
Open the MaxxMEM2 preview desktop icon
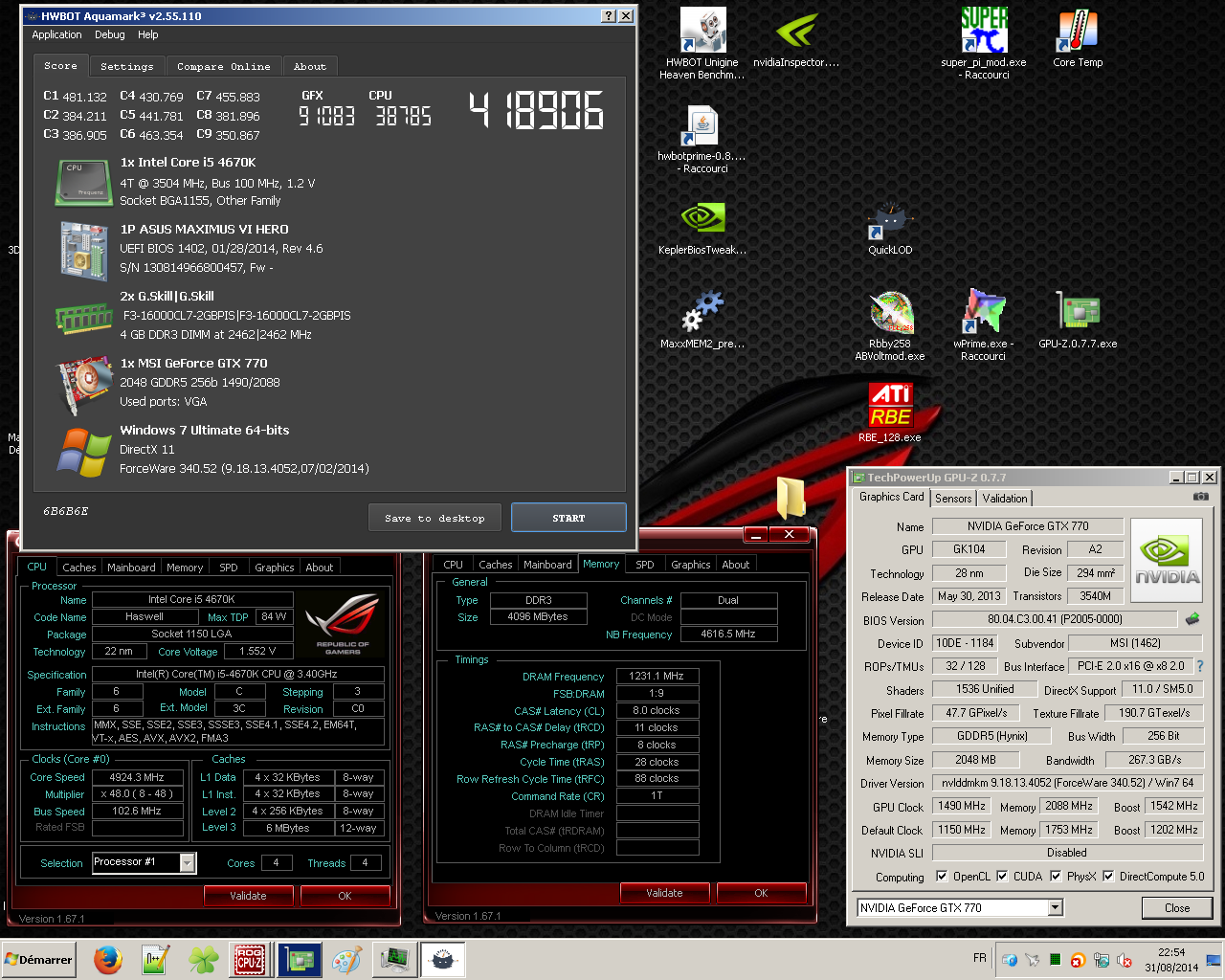click(702, 320)
